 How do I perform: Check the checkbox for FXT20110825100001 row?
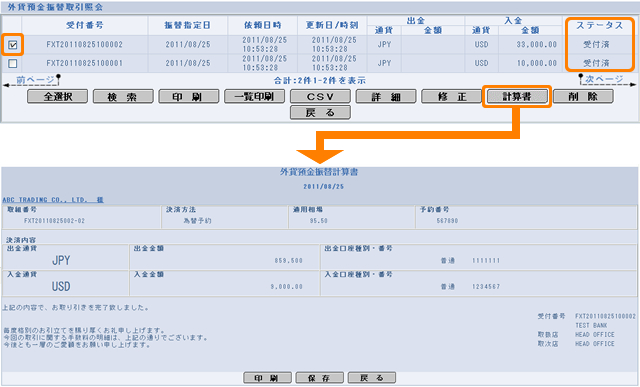[13, 64]
